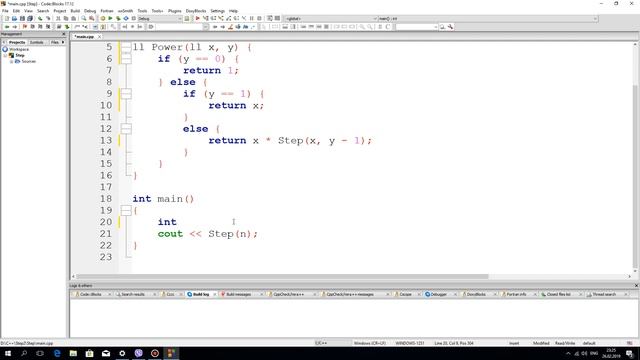Toggle match case in incremental search
The height and width of the screenshot is (360, 640).
coord(245,27)
